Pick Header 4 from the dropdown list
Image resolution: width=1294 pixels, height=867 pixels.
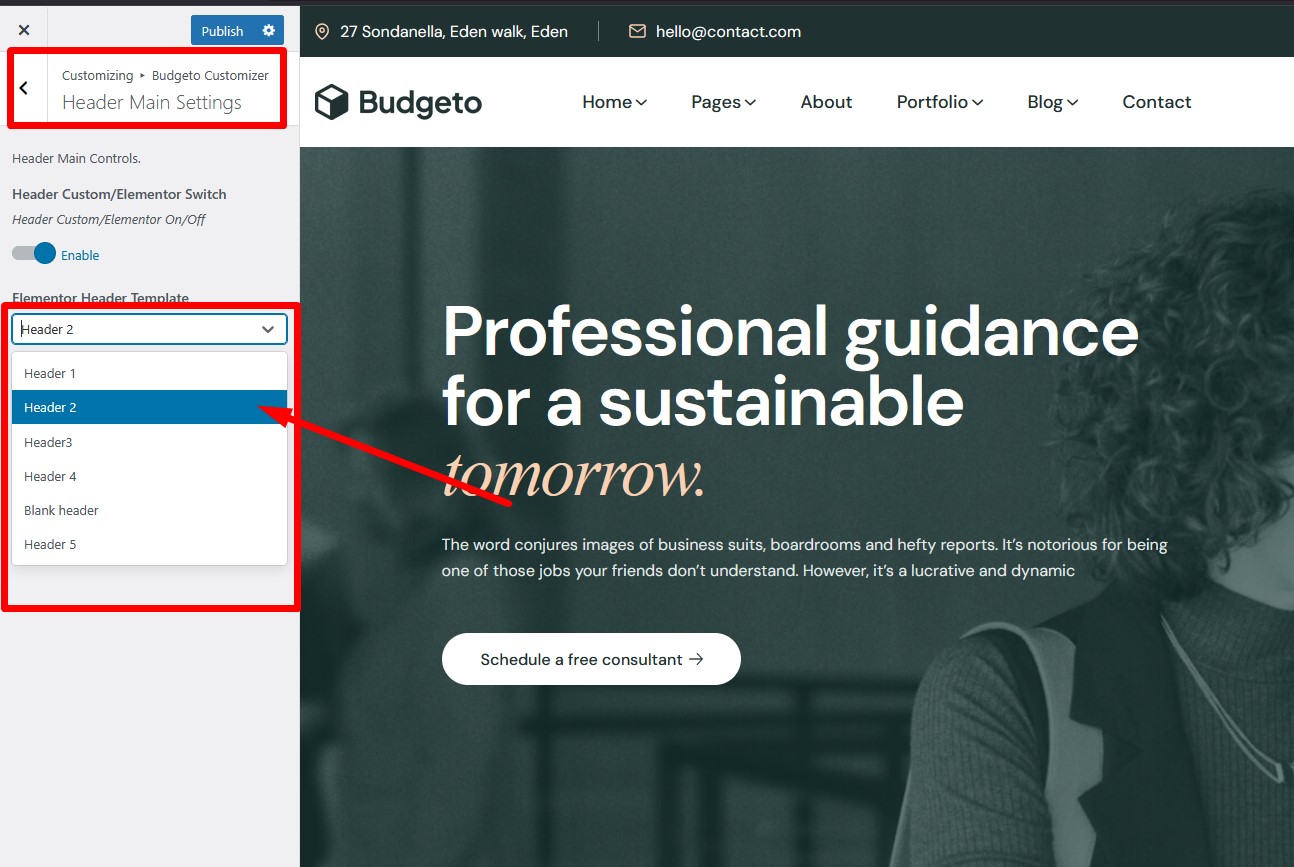[x=50, y=476]
